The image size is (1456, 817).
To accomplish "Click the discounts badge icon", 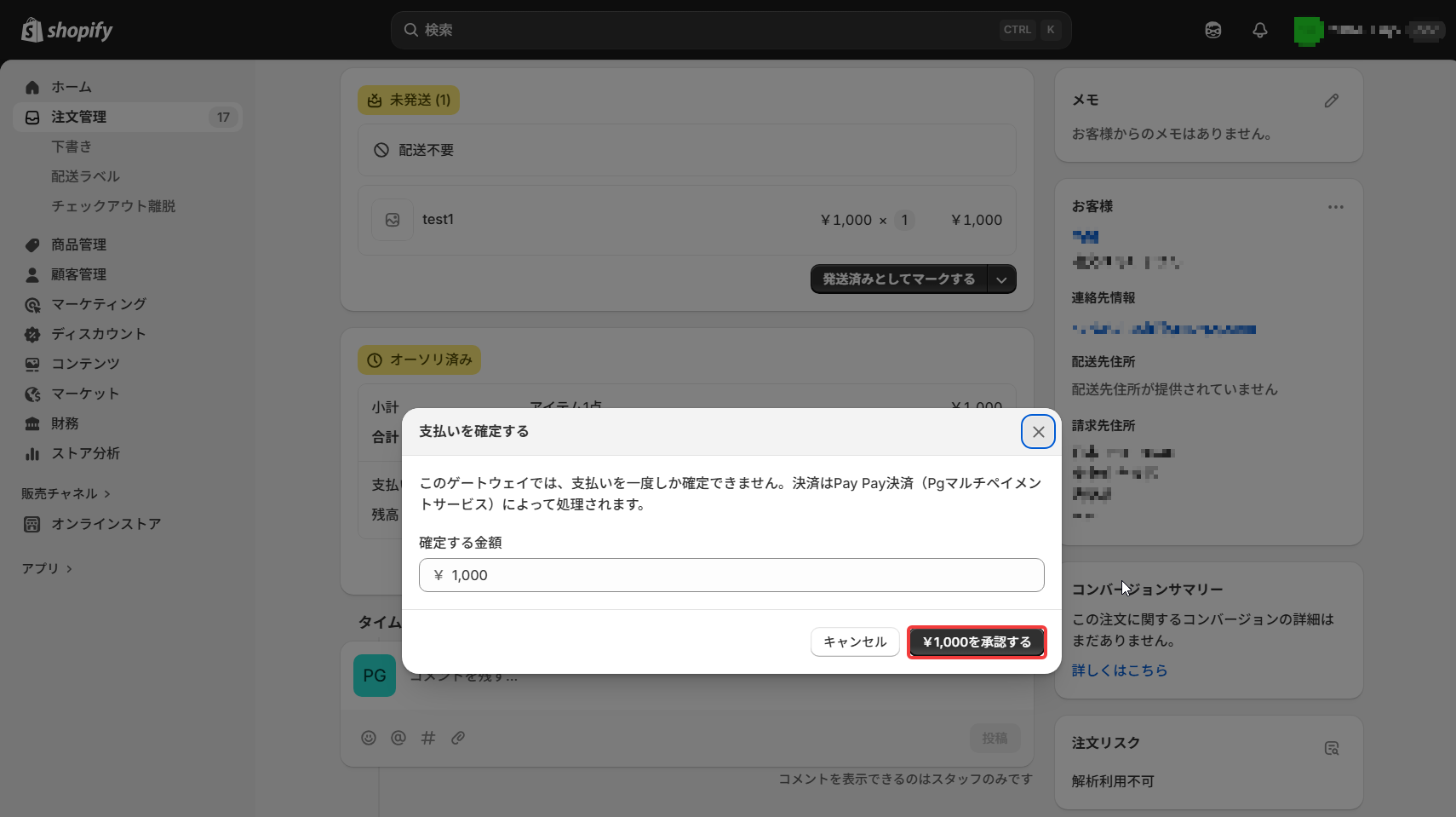I will [32, 334].
